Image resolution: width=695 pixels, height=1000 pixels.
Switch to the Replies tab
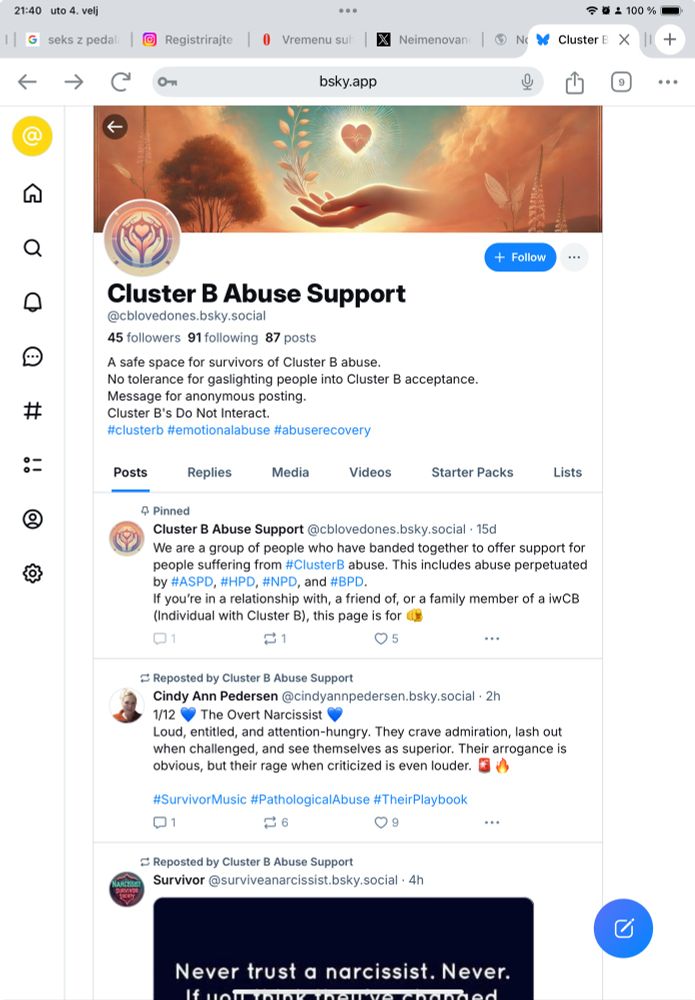point(209,473)
